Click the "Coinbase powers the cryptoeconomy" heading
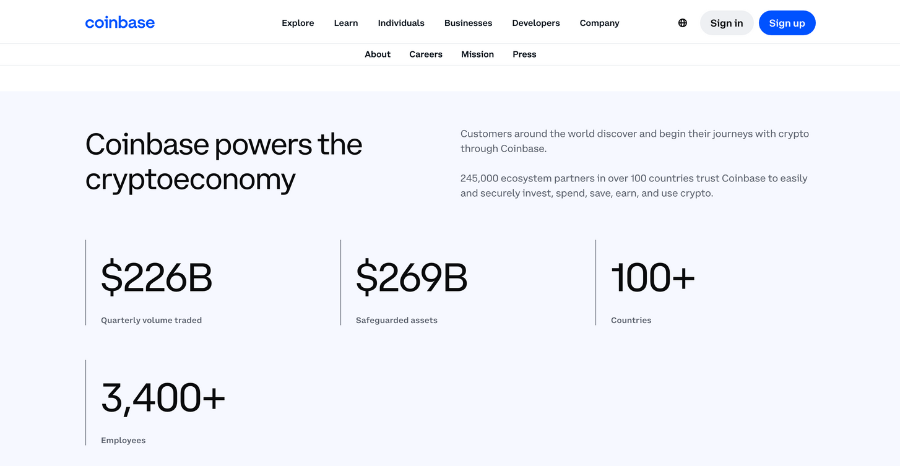The width and height of the screenshot is (900, 466). pyautogui.click(x=224, y=162)
